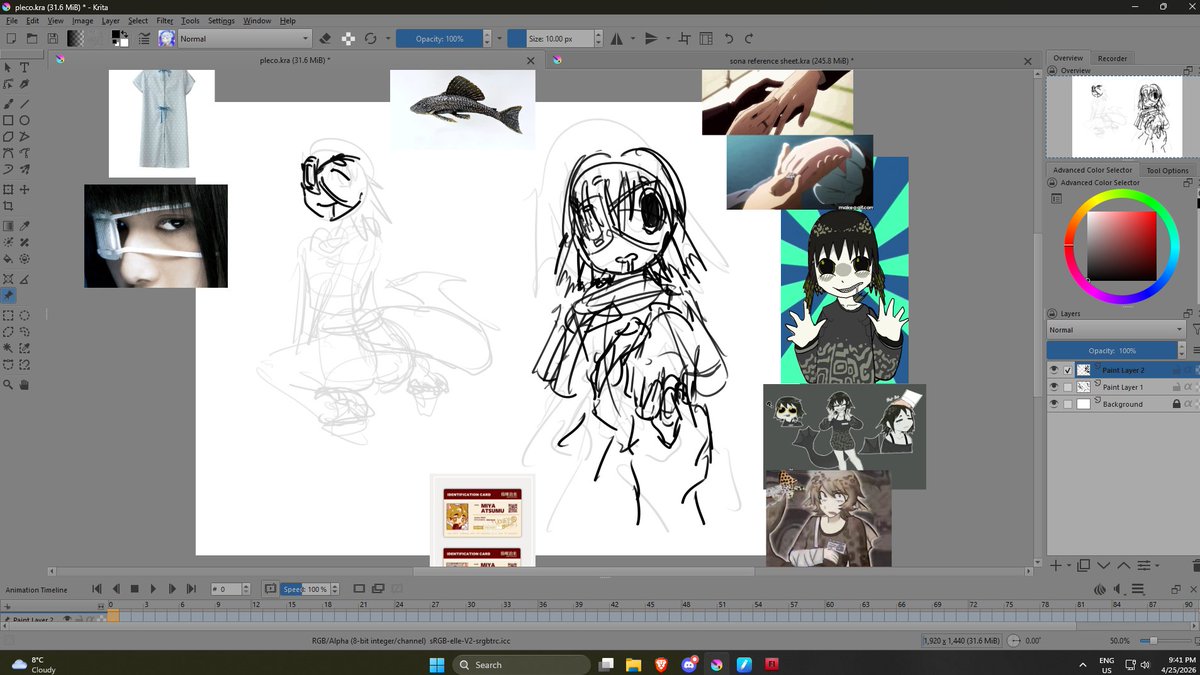Image resolution: width=1200 pixels, height=675 pixels.
Task: Click the Redo arrow in toolbar
Action: tap(749, 39)
